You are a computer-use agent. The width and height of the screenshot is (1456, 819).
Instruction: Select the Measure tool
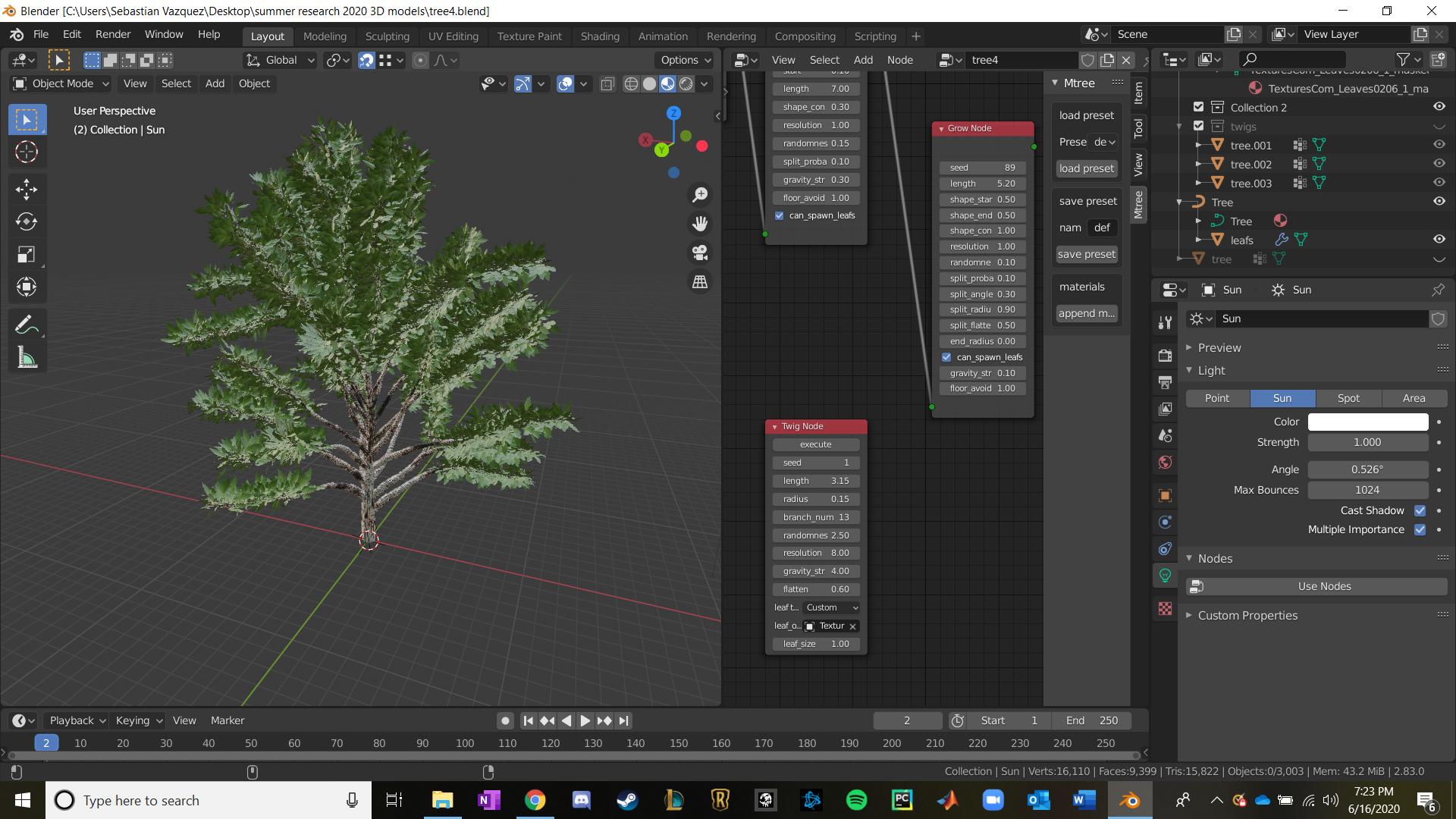click(27, 356)
